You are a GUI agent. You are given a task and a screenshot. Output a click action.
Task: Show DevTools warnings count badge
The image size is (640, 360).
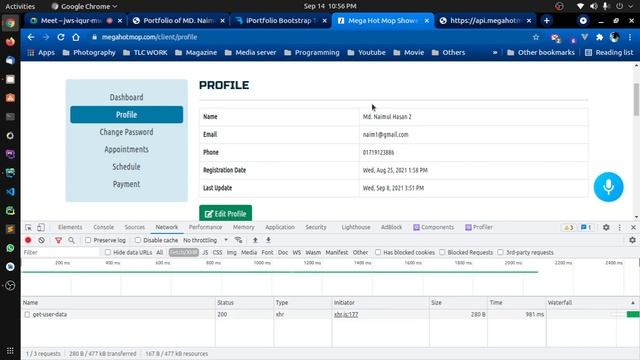point(569,227)
